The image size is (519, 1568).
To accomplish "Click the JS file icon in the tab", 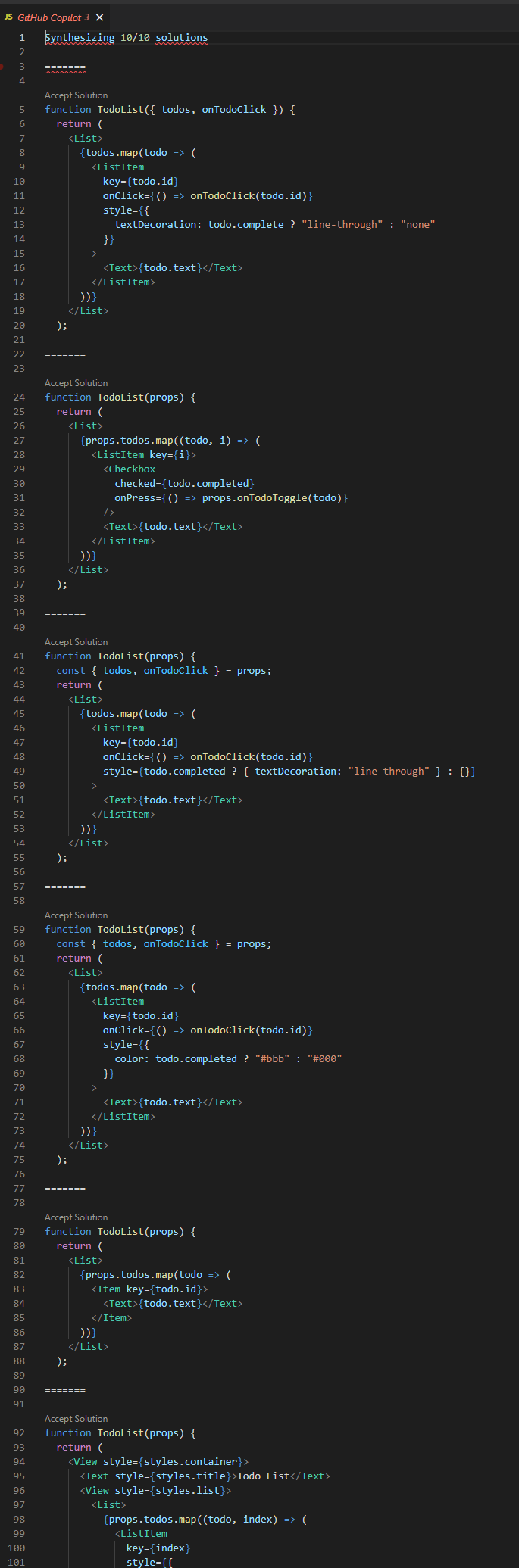I will pos(9,17).
